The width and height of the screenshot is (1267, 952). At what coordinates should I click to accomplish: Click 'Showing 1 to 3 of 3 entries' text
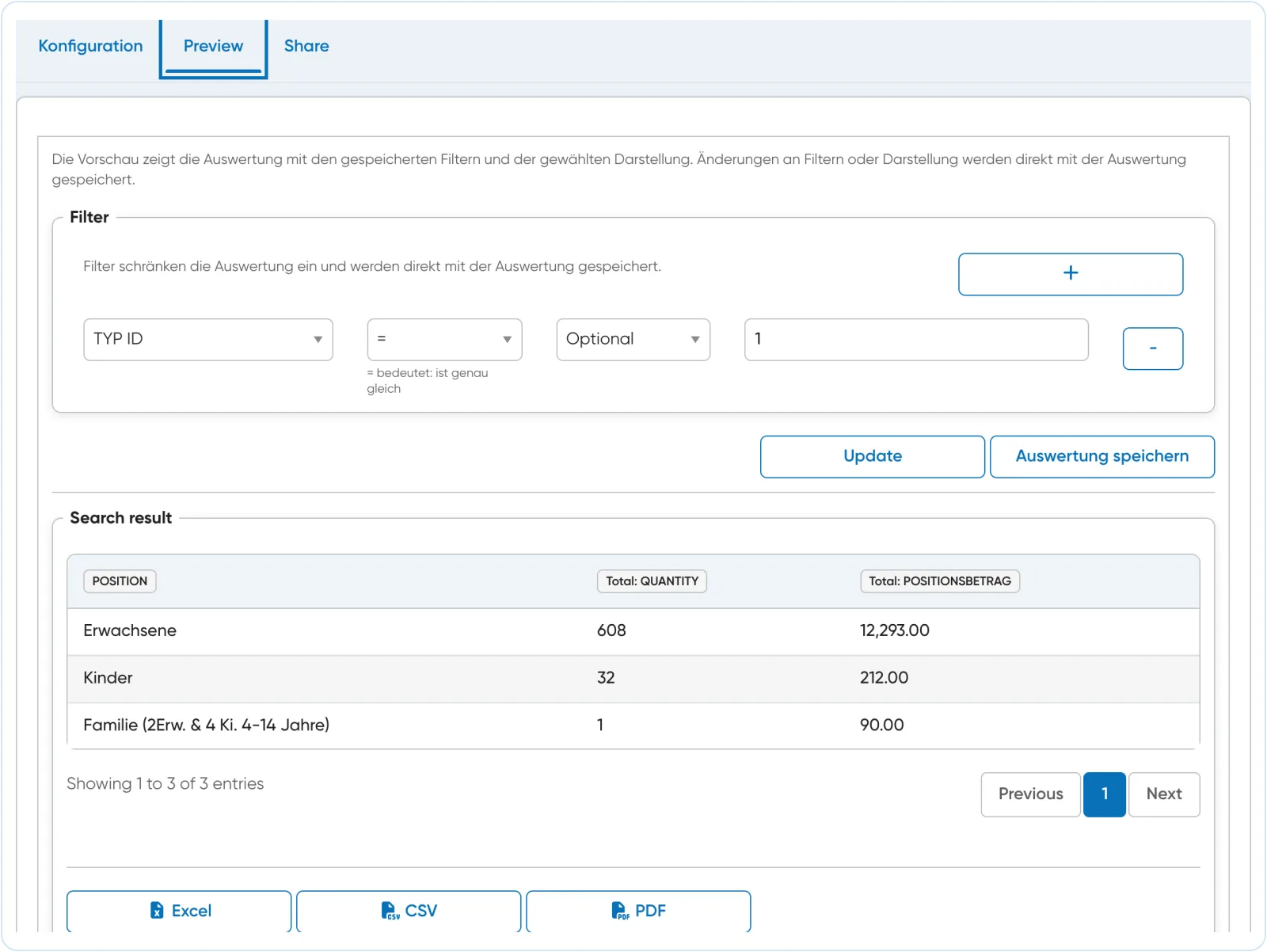pos(166,784)
